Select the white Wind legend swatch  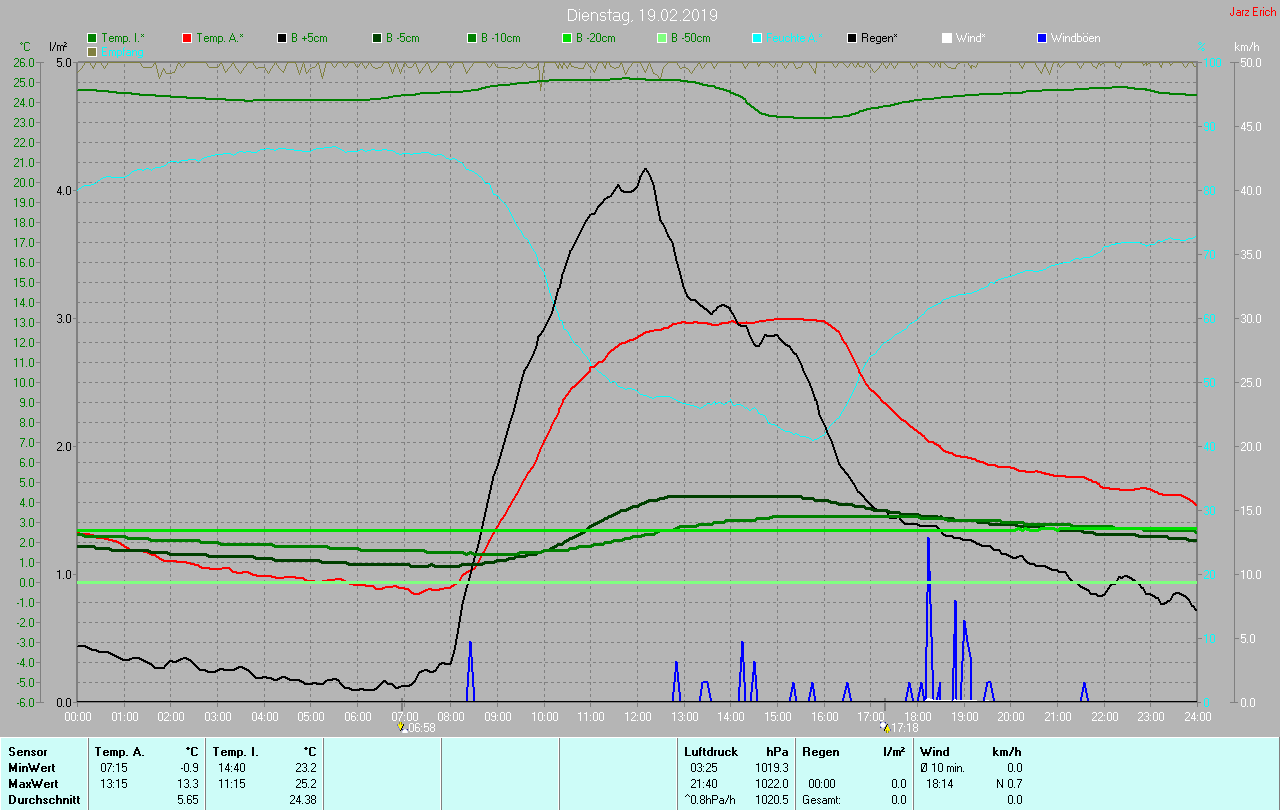tap(947, 38)
